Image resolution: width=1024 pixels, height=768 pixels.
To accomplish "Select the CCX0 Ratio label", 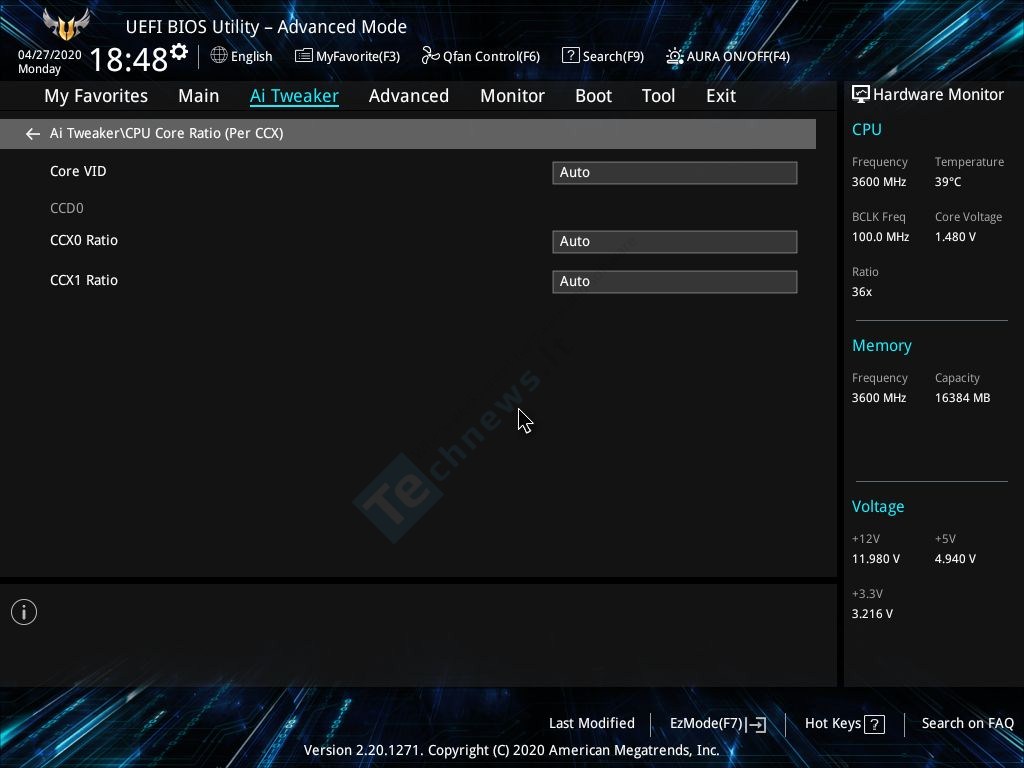I will click(x=84, y=240).
